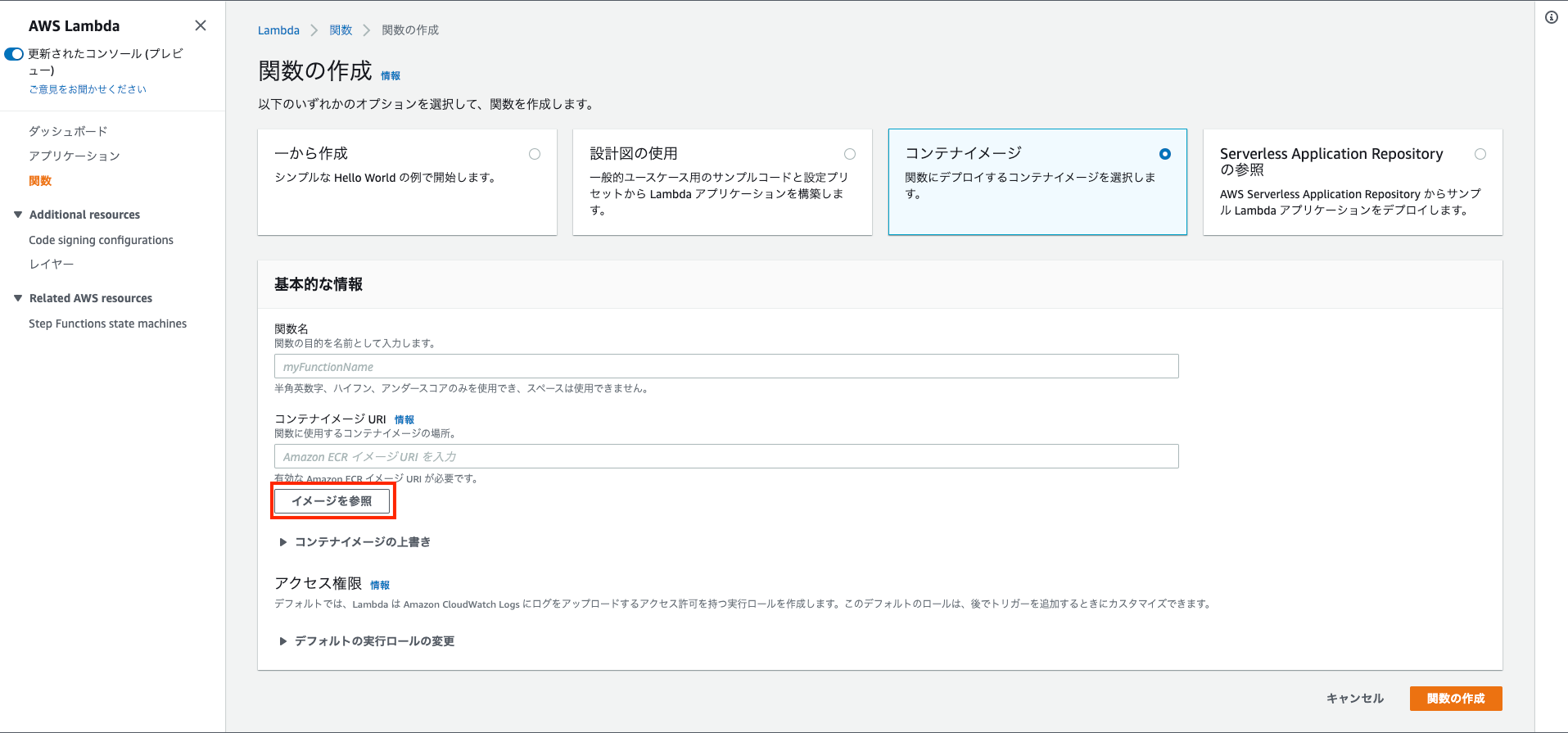The height and width of the screenshot is (733, 1568).
Task: Click the 基本的な情報 heading text
Action: (x=319, y=284)
